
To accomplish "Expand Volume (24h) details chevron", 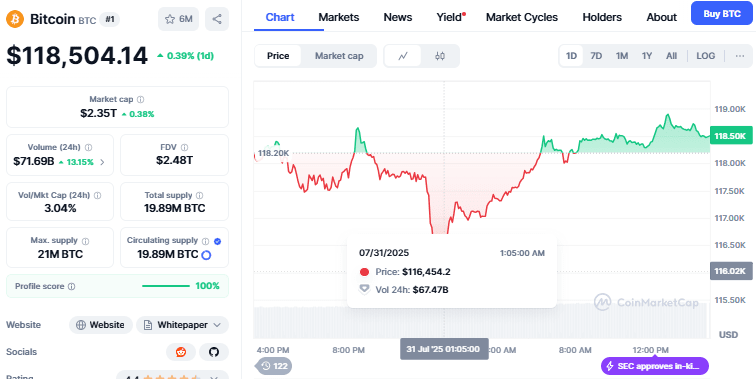I will [x=102, y=162].
